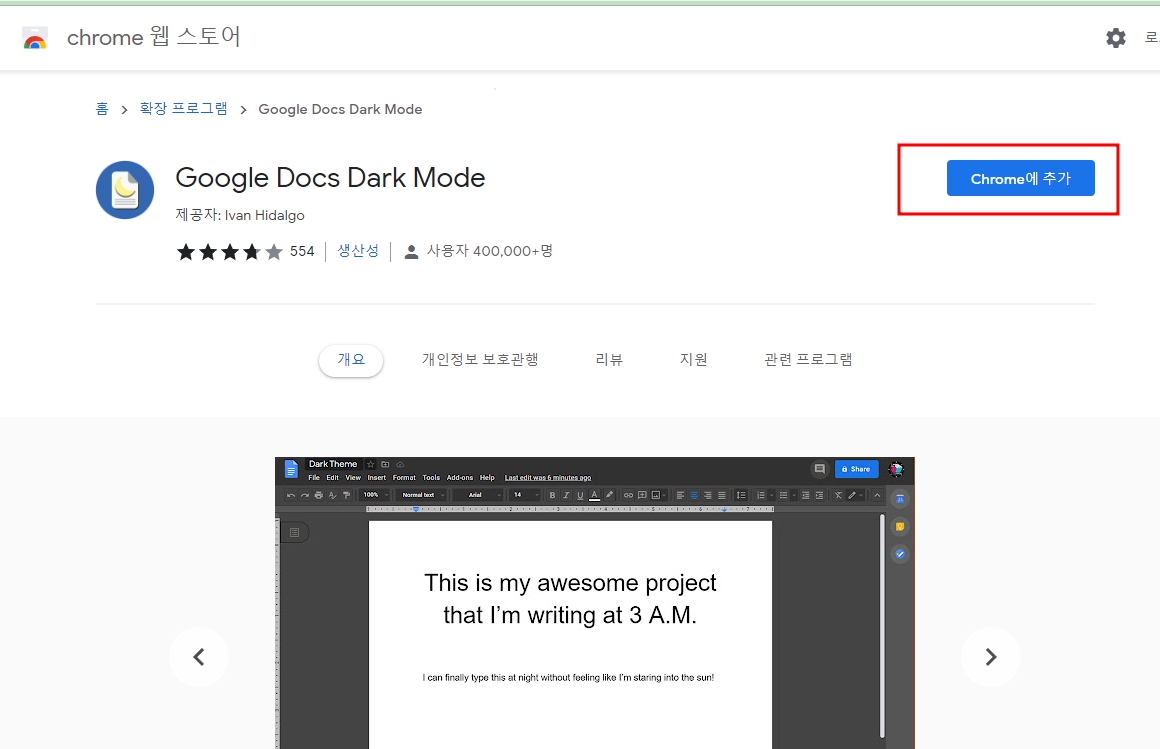
Task: Click Google Docs Dark Mode breadcrumb text
Action: (340, 110)
